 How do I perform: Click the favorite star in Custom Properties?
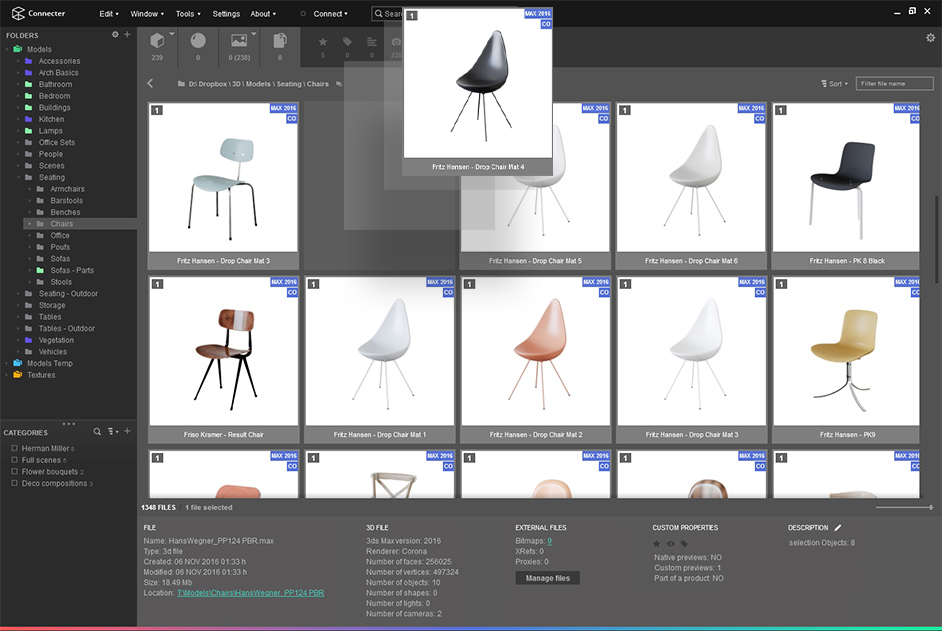657,544
